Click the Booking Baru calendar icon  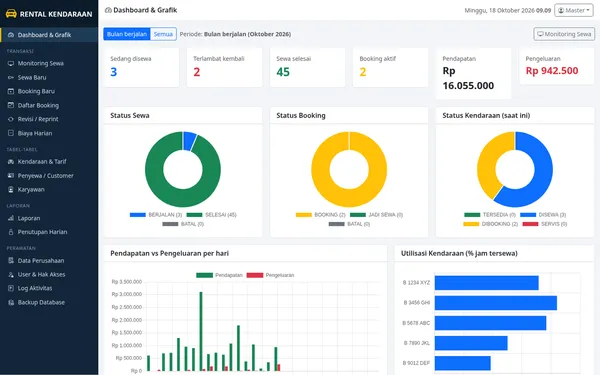11,91
